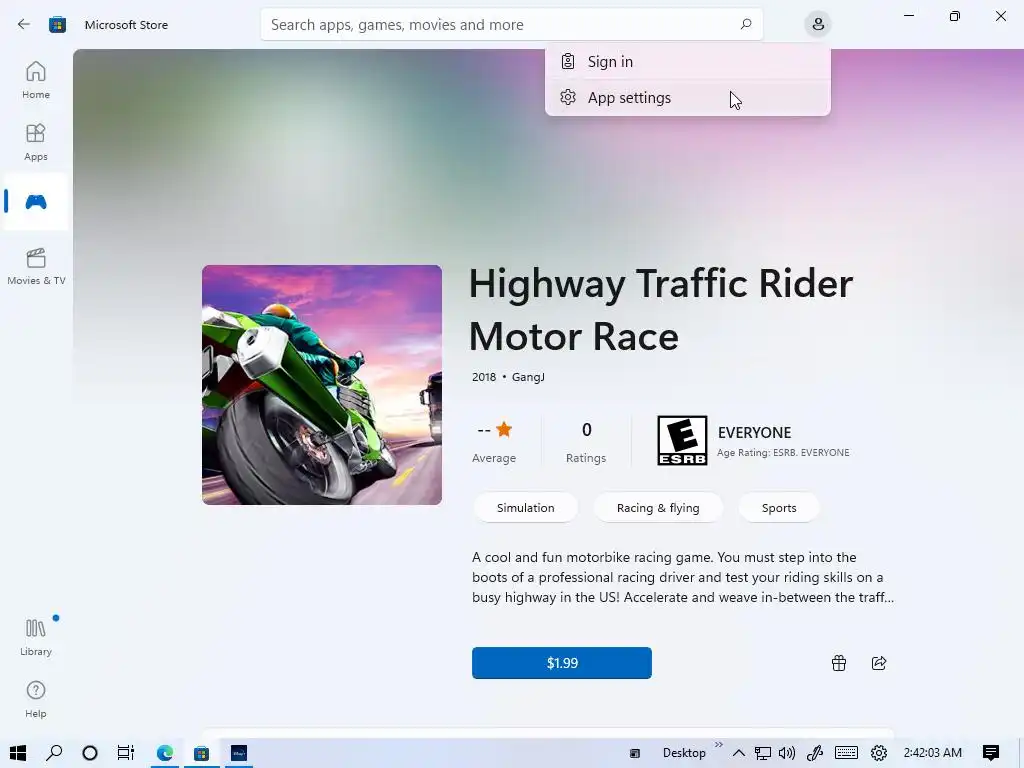Open Microsoft Edge from the taskbar
This screenshot has width=1024, height=768.
tap(165, 753)
